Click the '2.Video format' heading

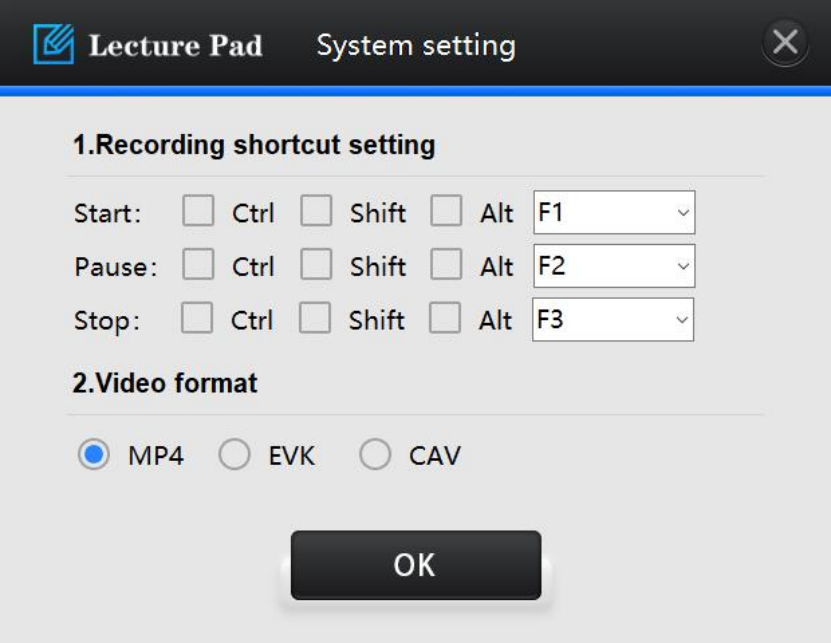pyautogui.click(x=165, y=383)
